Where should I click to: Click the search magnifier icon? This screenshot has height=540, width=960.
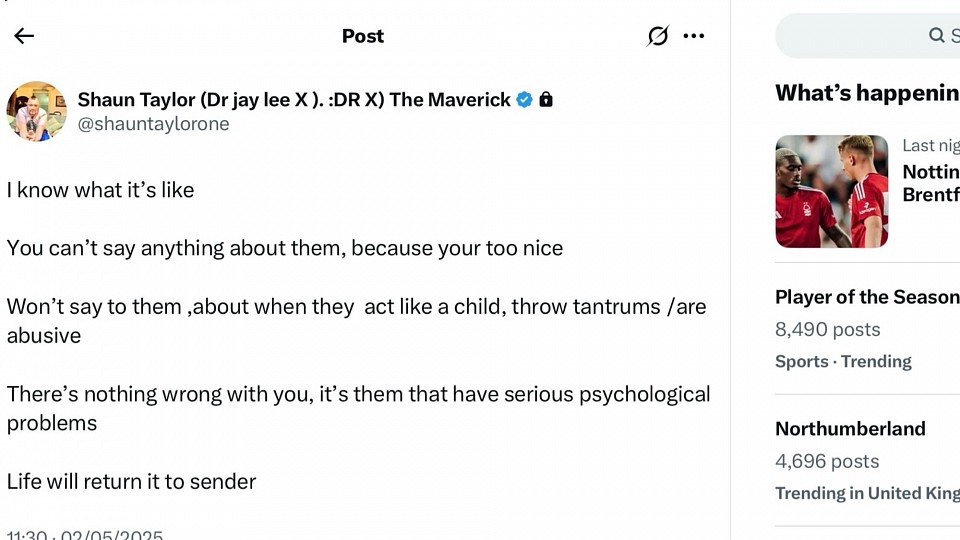[936, 36]
